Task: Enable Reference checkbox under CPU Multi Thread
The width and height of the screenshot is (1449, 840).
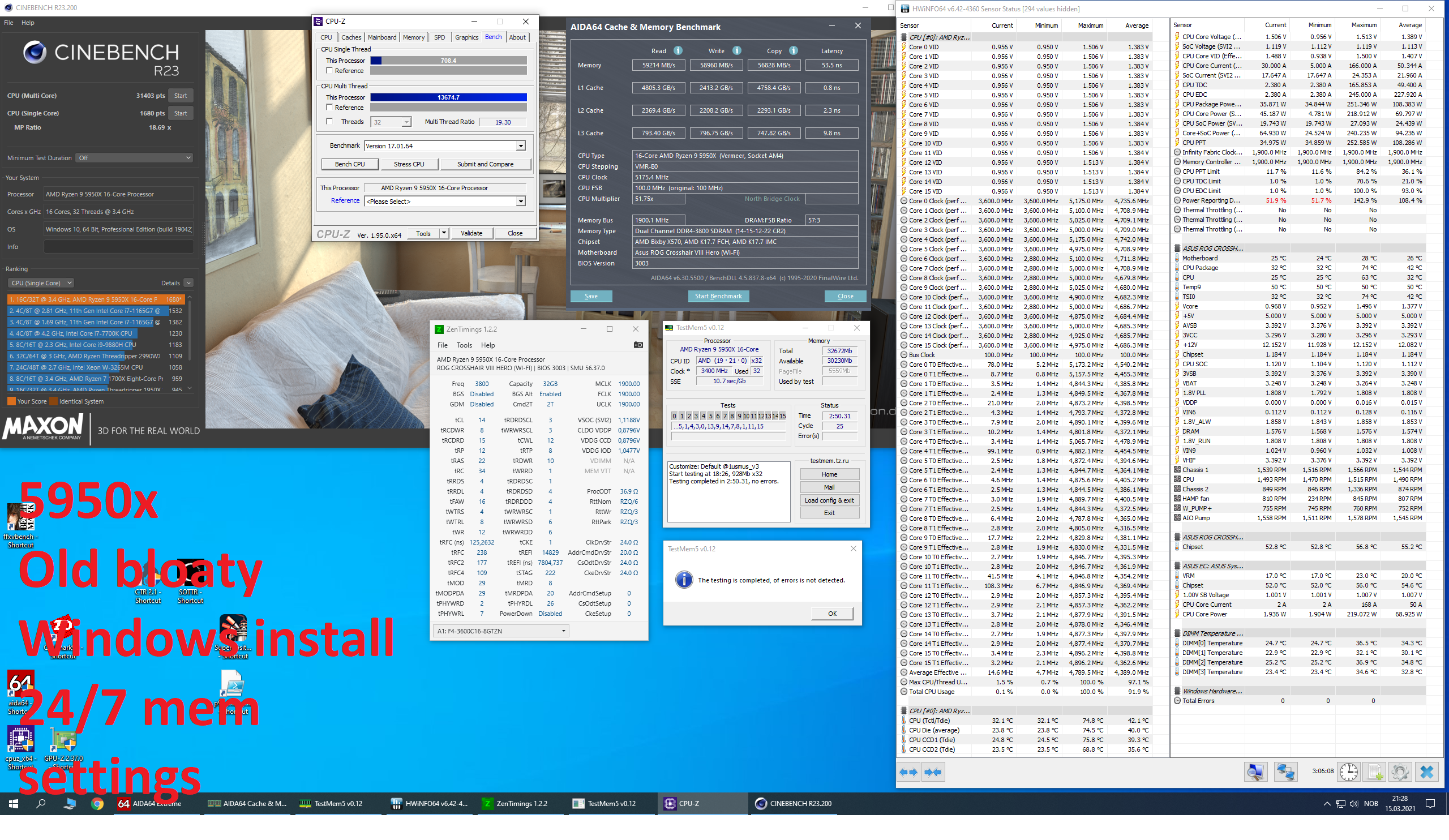Action: [329, 107]
